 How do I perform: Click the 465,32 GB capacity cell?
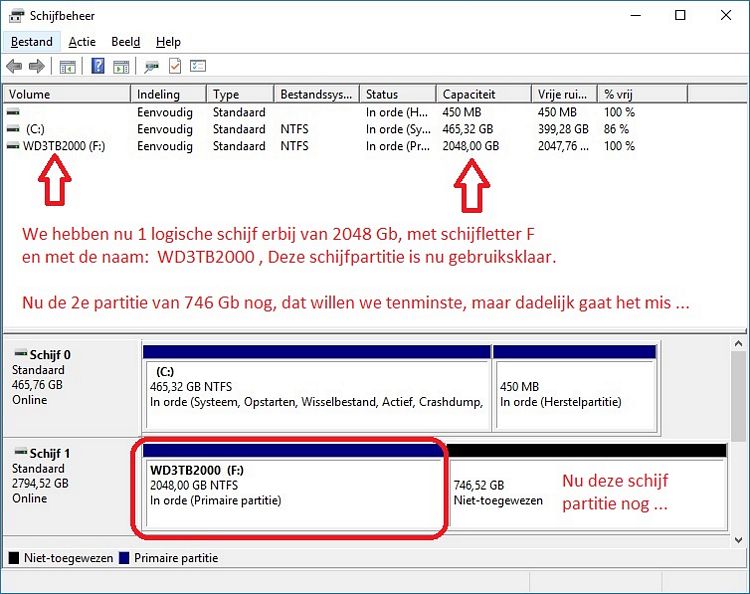point(467,129)
